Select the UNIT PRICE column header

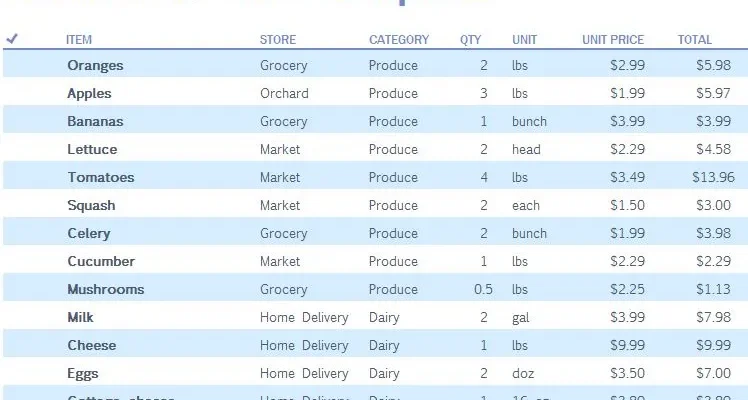613,40
